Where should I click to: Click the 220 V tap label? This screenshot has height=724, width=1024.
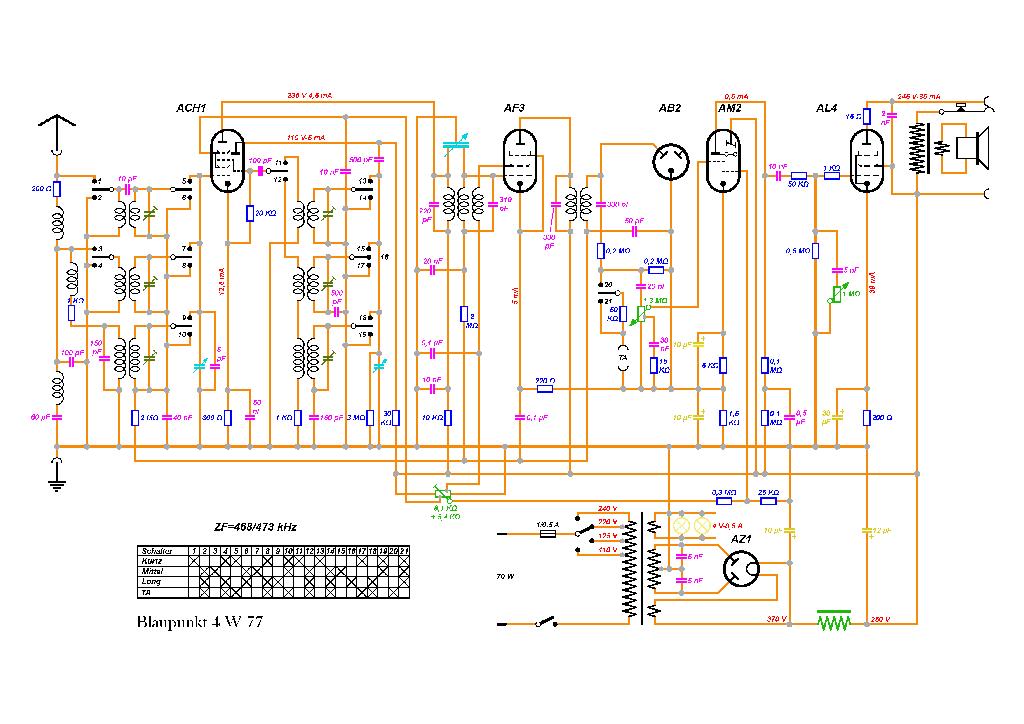click(607, 522)
